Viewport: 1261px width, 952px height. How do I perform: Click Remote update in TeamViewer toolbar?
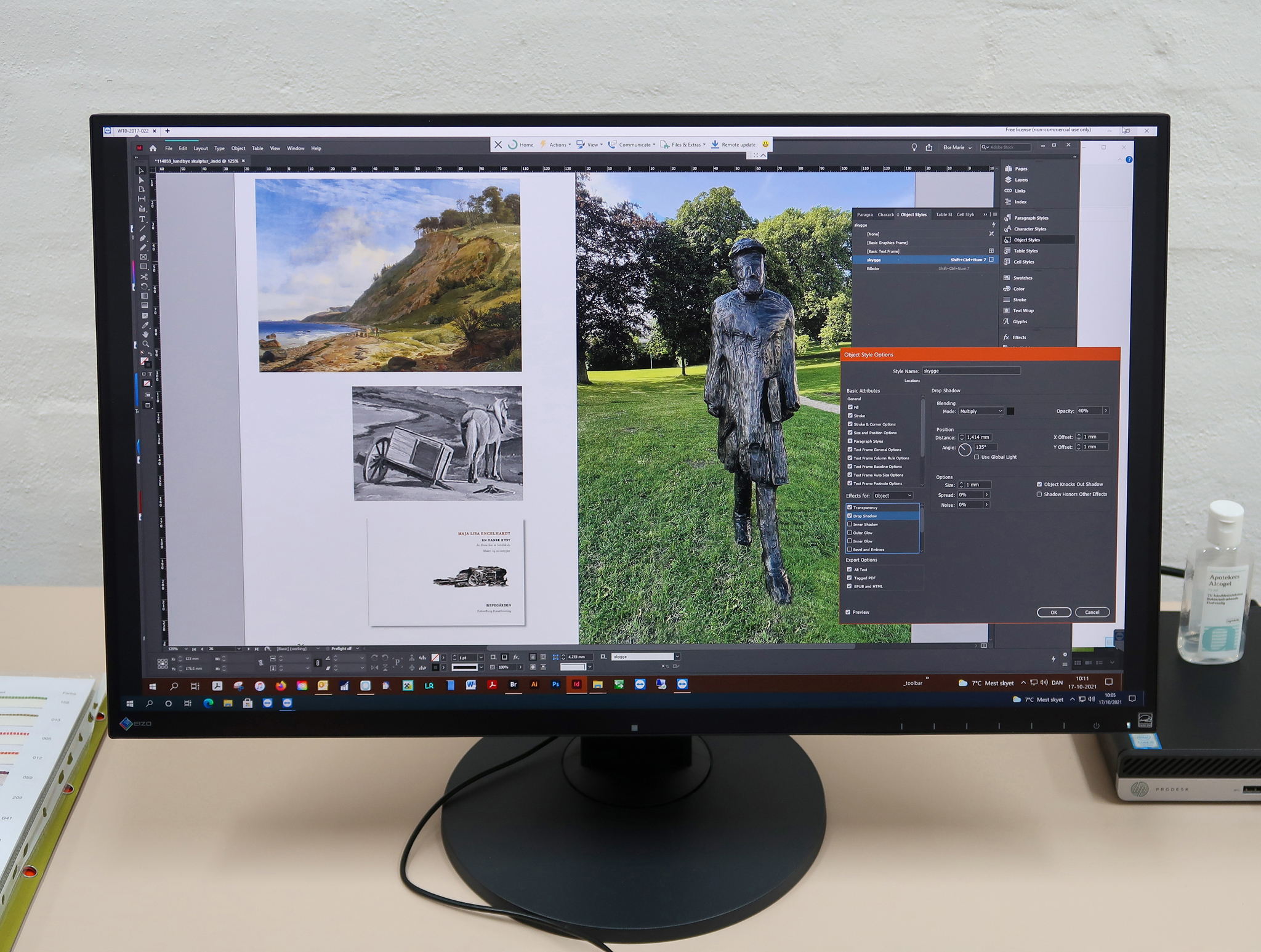point(733,145)
